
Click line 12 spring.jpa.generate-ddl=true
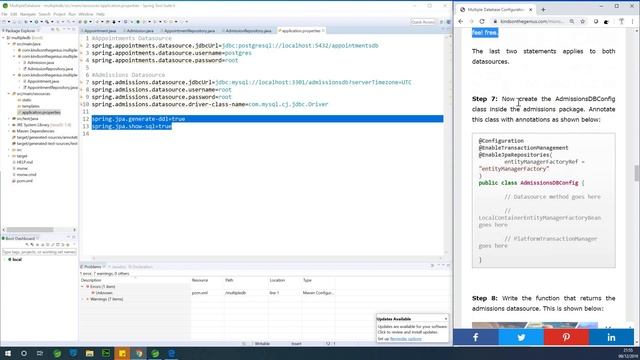pyautogui.click(x=138, y=119)
